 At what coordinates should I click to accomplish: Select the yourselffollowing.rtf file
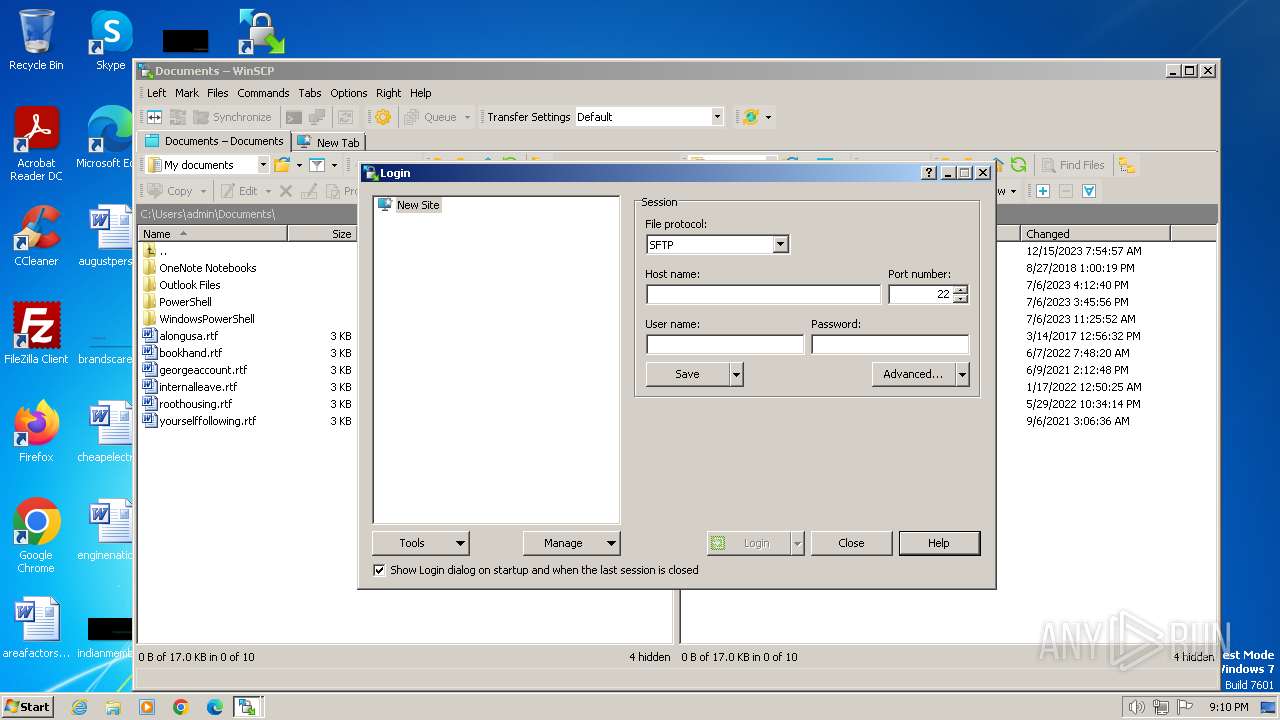[208, 421]
